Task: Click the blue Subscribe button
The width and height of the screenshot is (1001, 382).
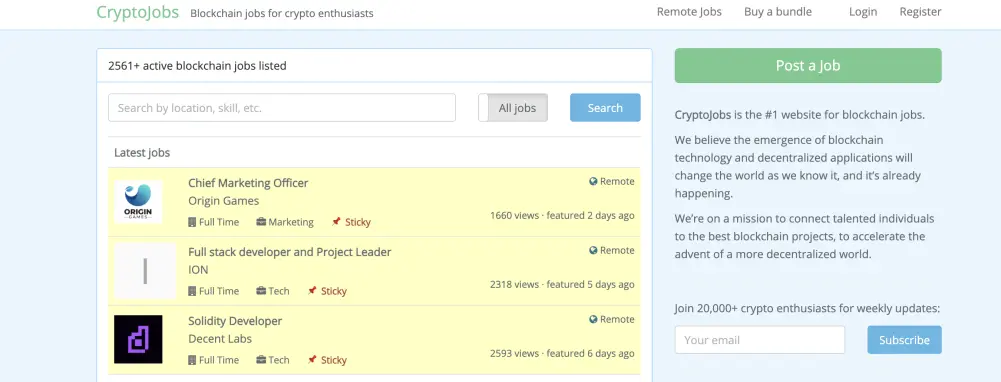Action: 904,340
